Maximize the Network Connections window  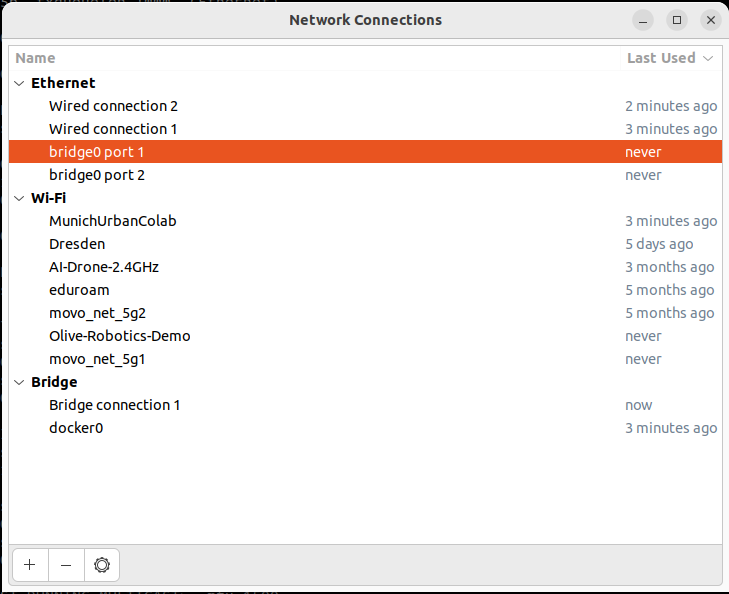click(x=678, y=20)
